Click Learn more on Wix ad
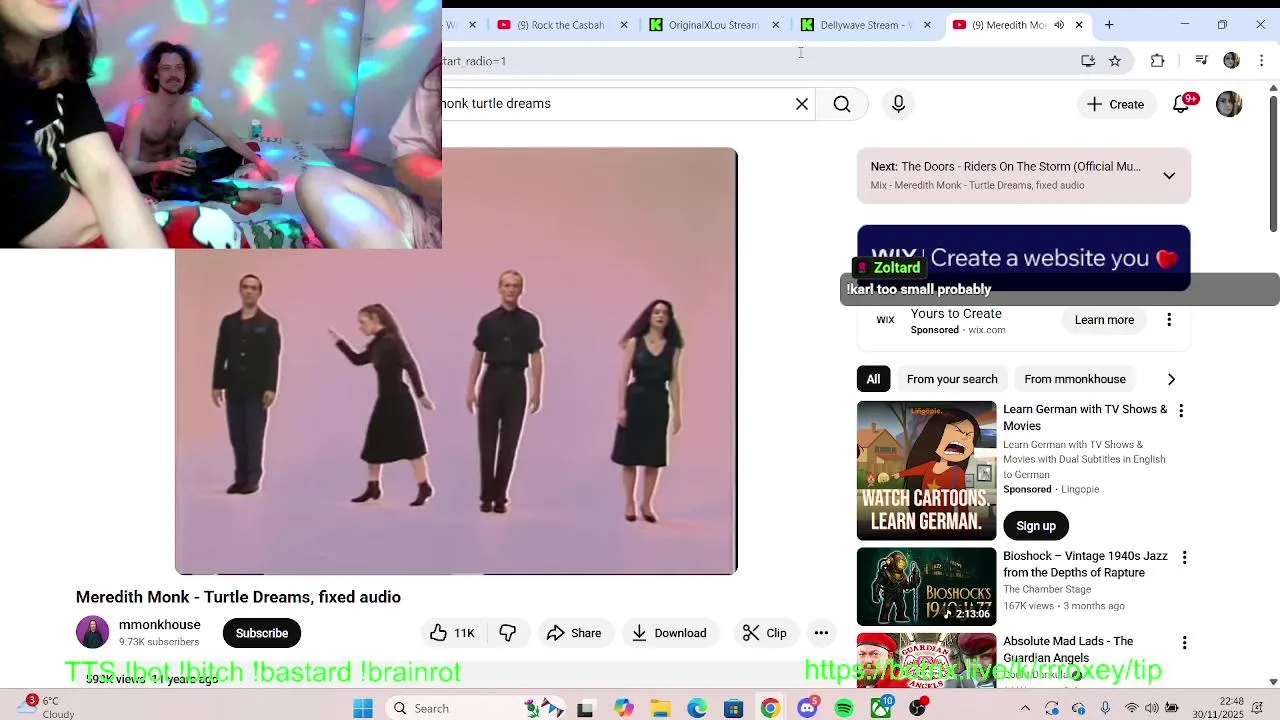 tap(1104, 320)
